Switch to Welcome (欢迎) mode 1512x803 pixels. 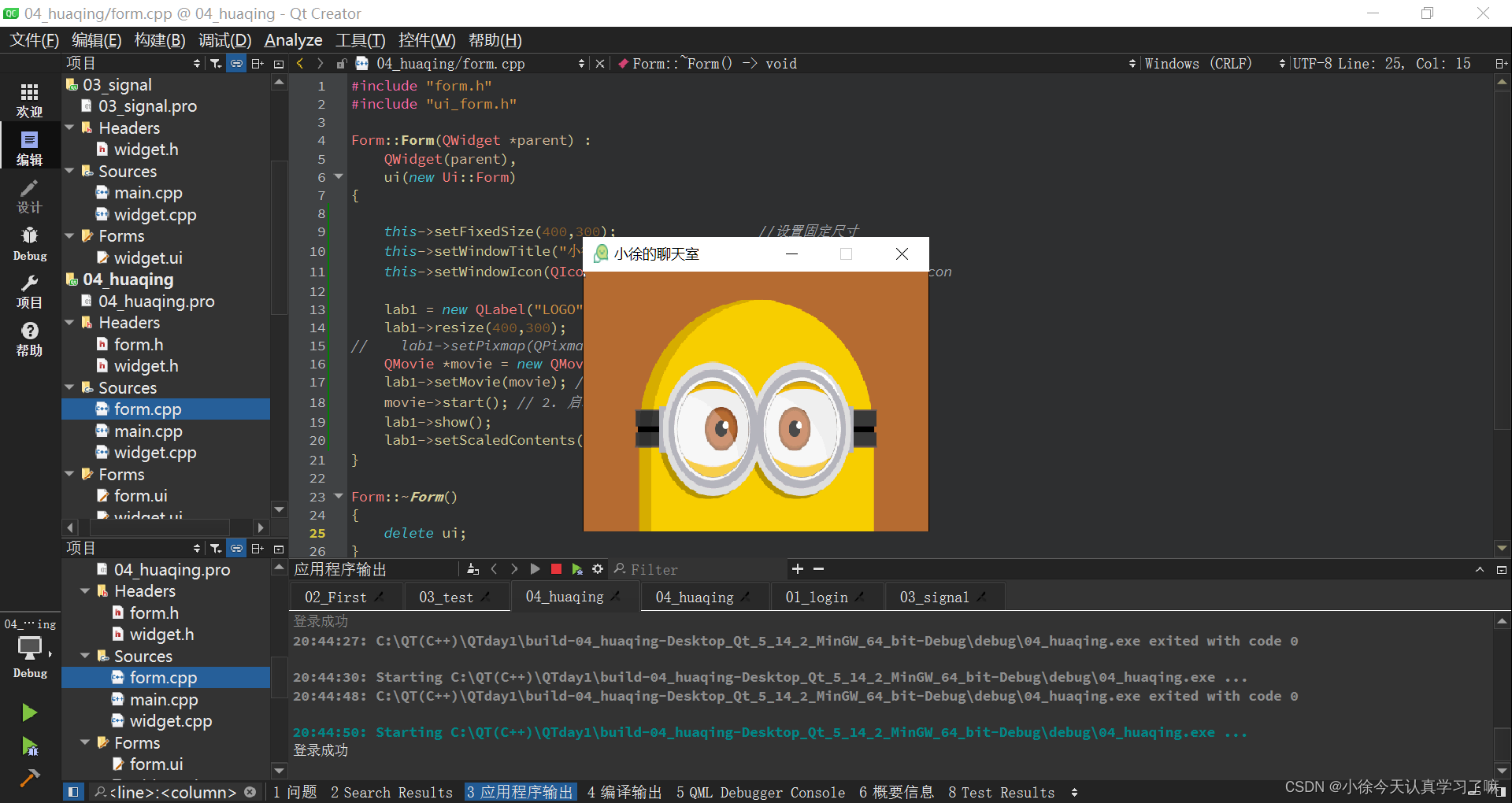30,101
